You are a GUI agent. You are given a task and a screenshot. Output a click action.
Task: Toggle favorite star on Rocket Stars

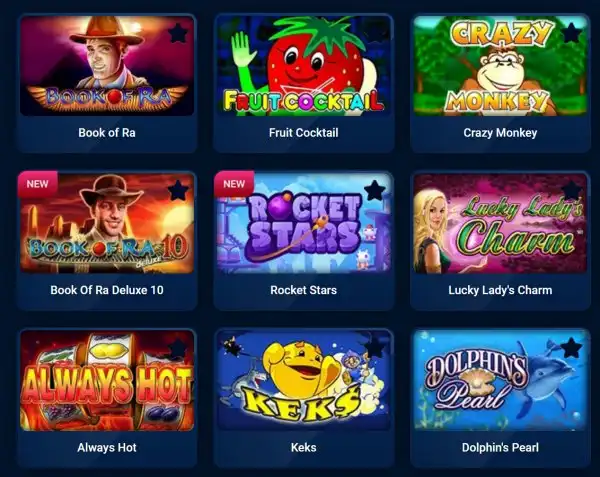pyautogui.click(x=375, y=190)
